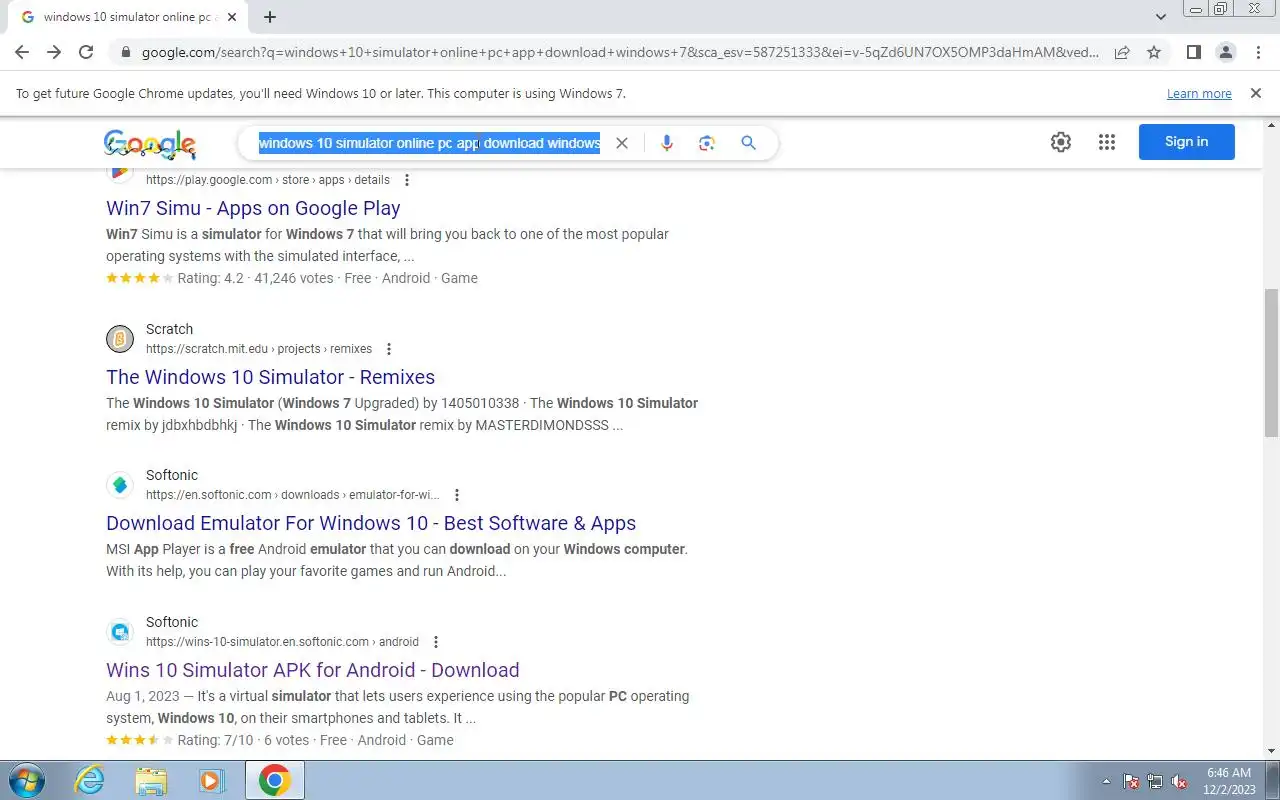Open Google apps grid

point(1106,142)
